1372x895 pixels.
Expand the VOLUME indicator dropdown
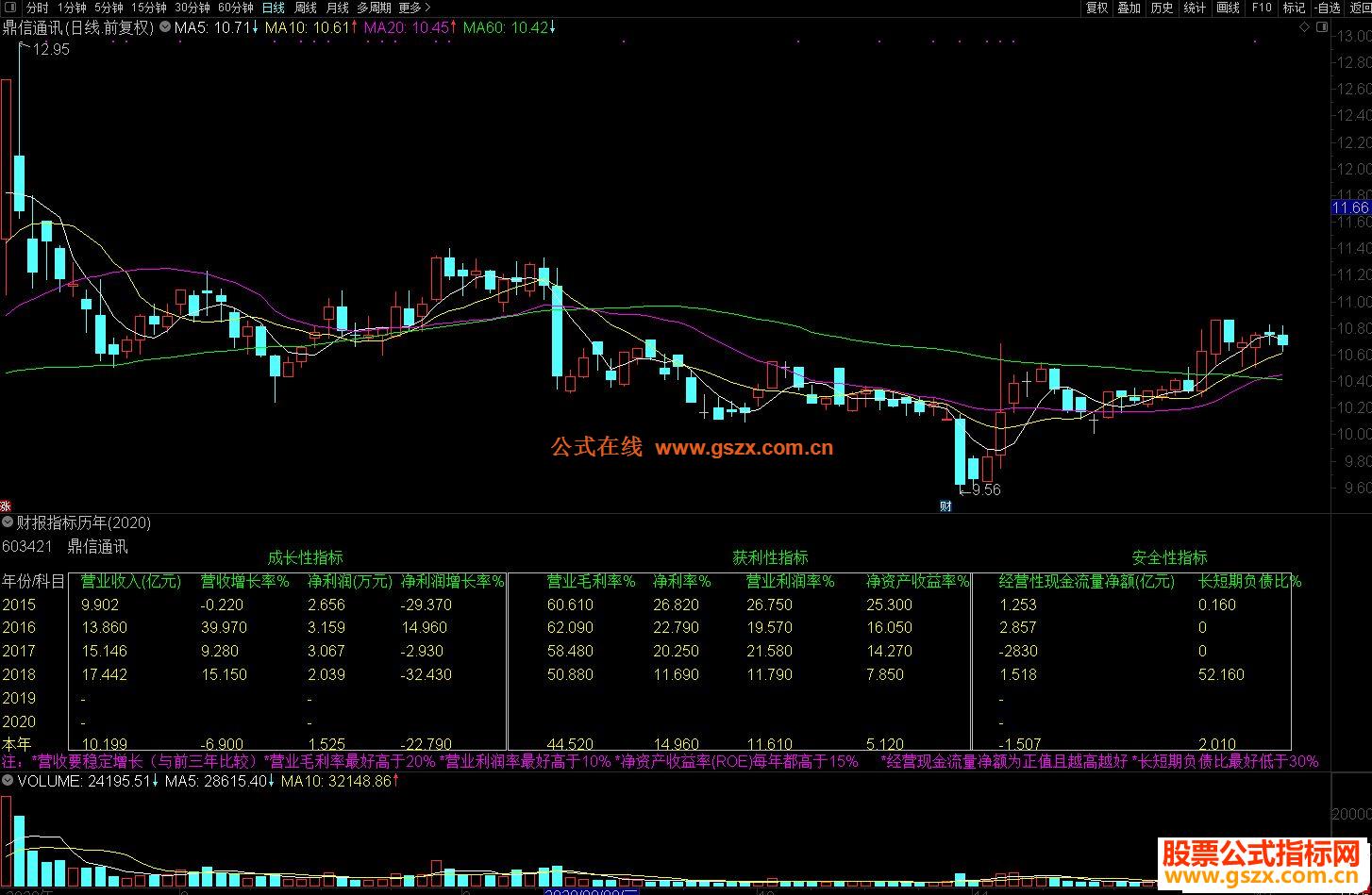(8, 781)
